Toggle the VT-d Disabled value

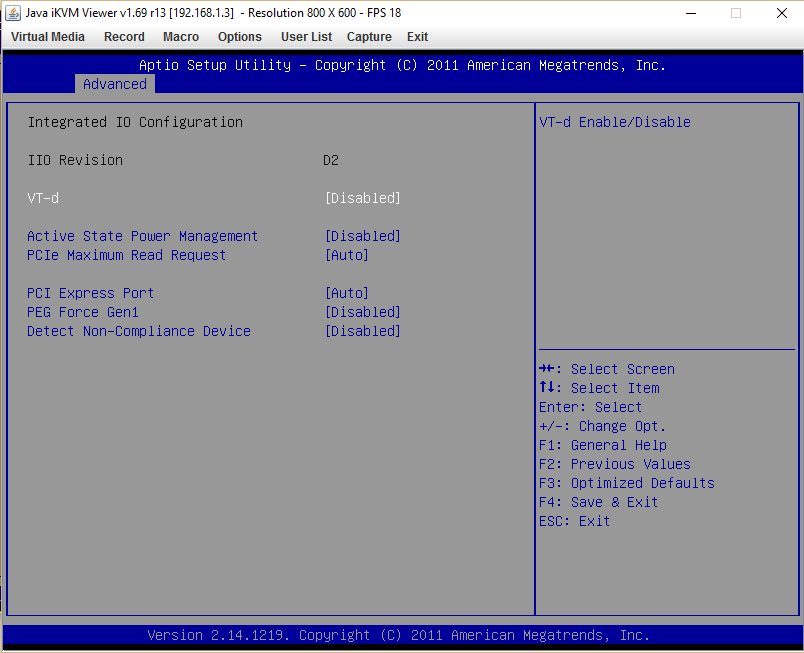pyautogui.click(x=363, y=198)
